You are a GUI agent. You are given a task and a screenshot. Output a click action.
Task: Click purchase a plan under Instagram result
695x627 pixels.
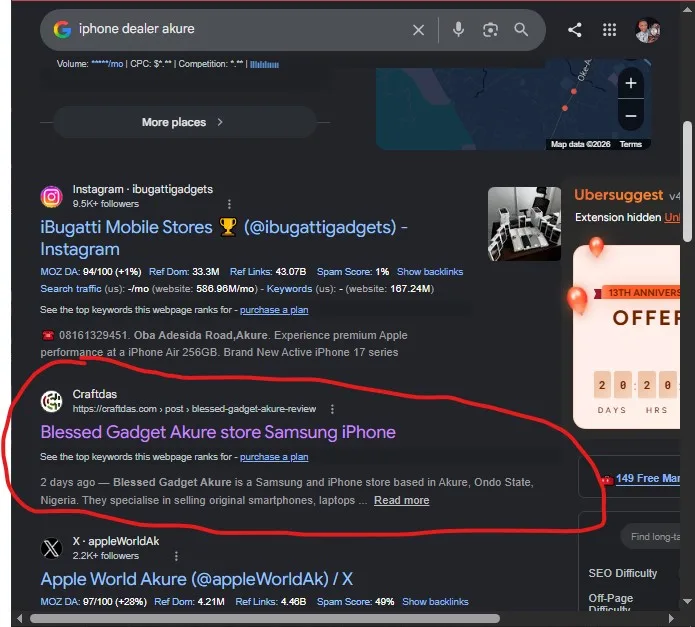(x=274, y=310)
